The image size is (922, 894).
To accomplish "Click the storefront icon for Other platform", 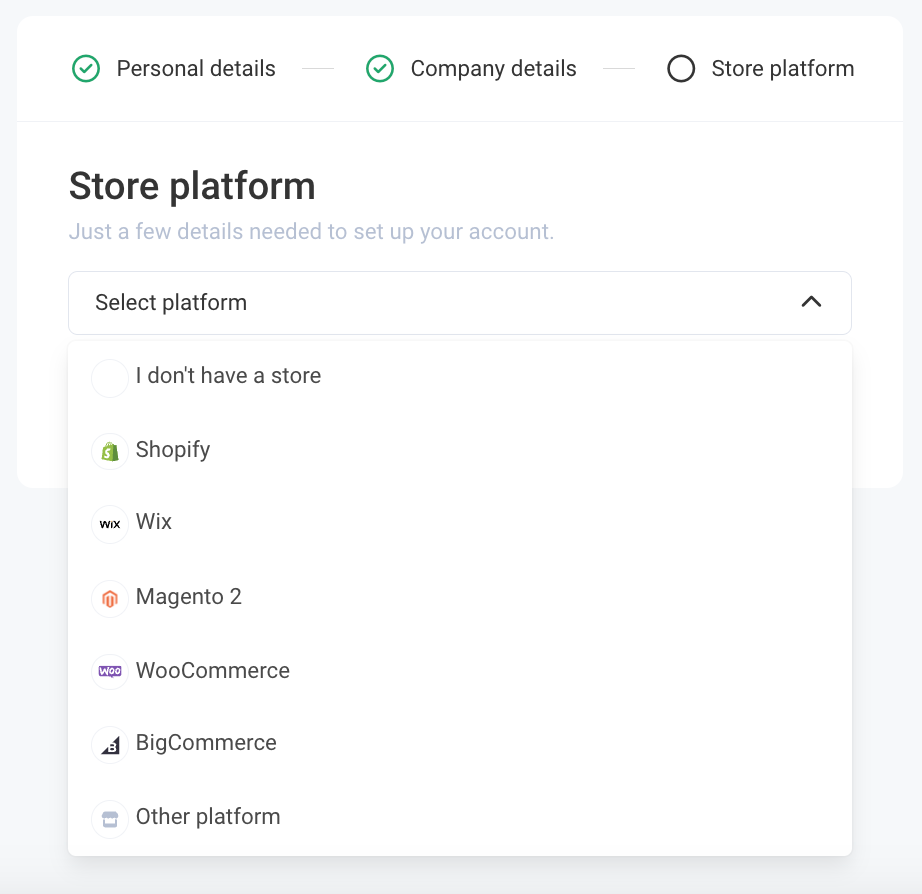I will 110,819.
